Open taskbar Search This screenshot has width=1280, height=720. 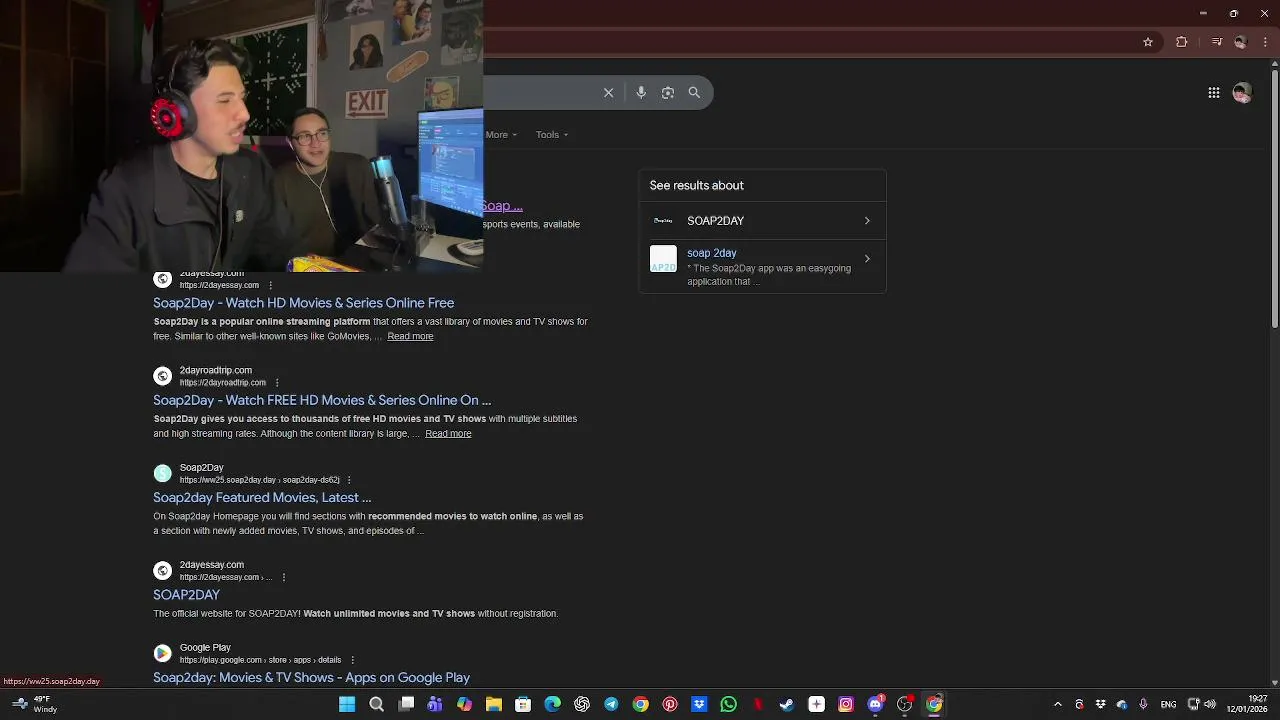[376, 704]
